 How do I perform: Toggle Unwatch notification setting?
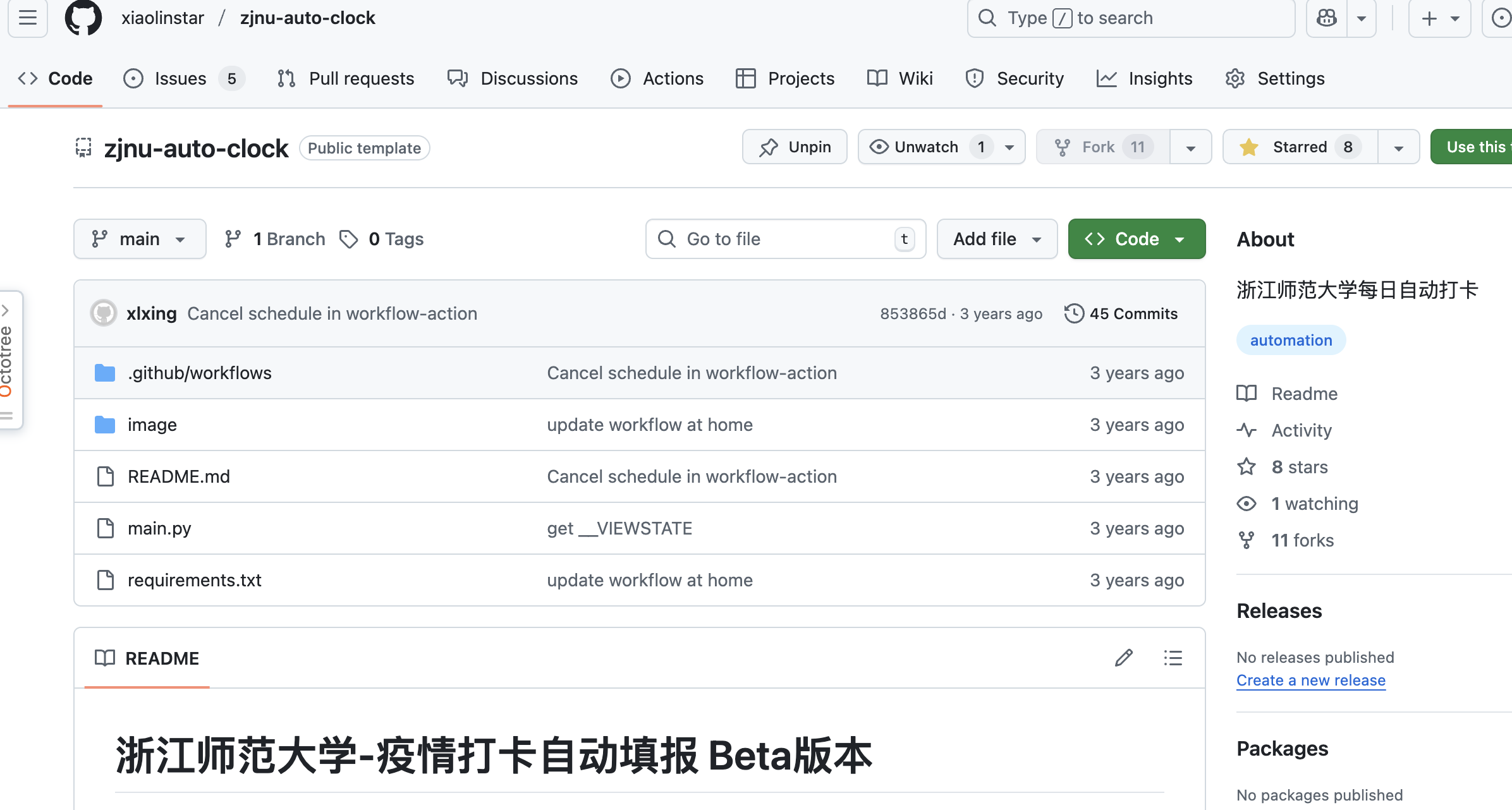(x=927, y=147)
